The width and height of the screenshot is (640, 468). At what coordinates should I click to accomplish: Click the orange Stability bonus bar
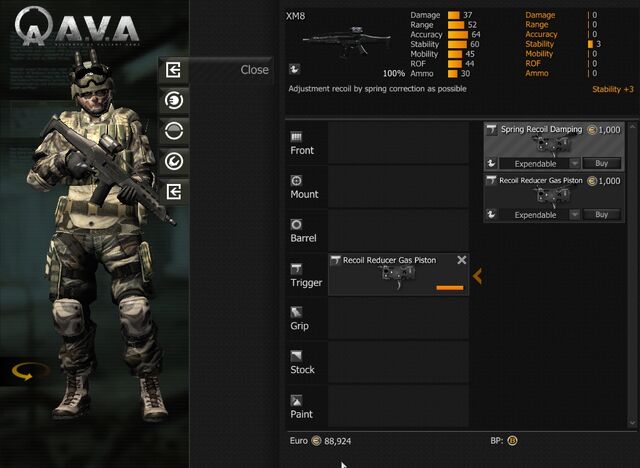(x=591, y=44)
